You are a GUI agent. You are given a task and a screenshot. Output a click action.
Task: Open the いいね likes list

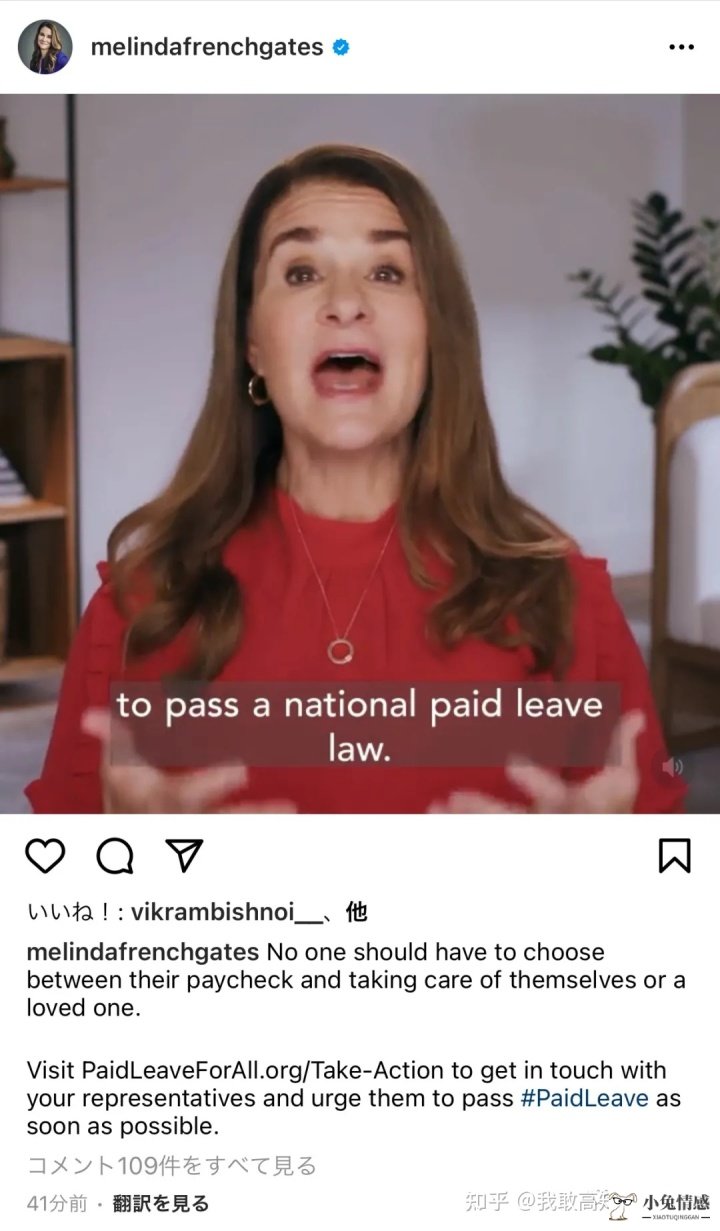click(75, 912)
